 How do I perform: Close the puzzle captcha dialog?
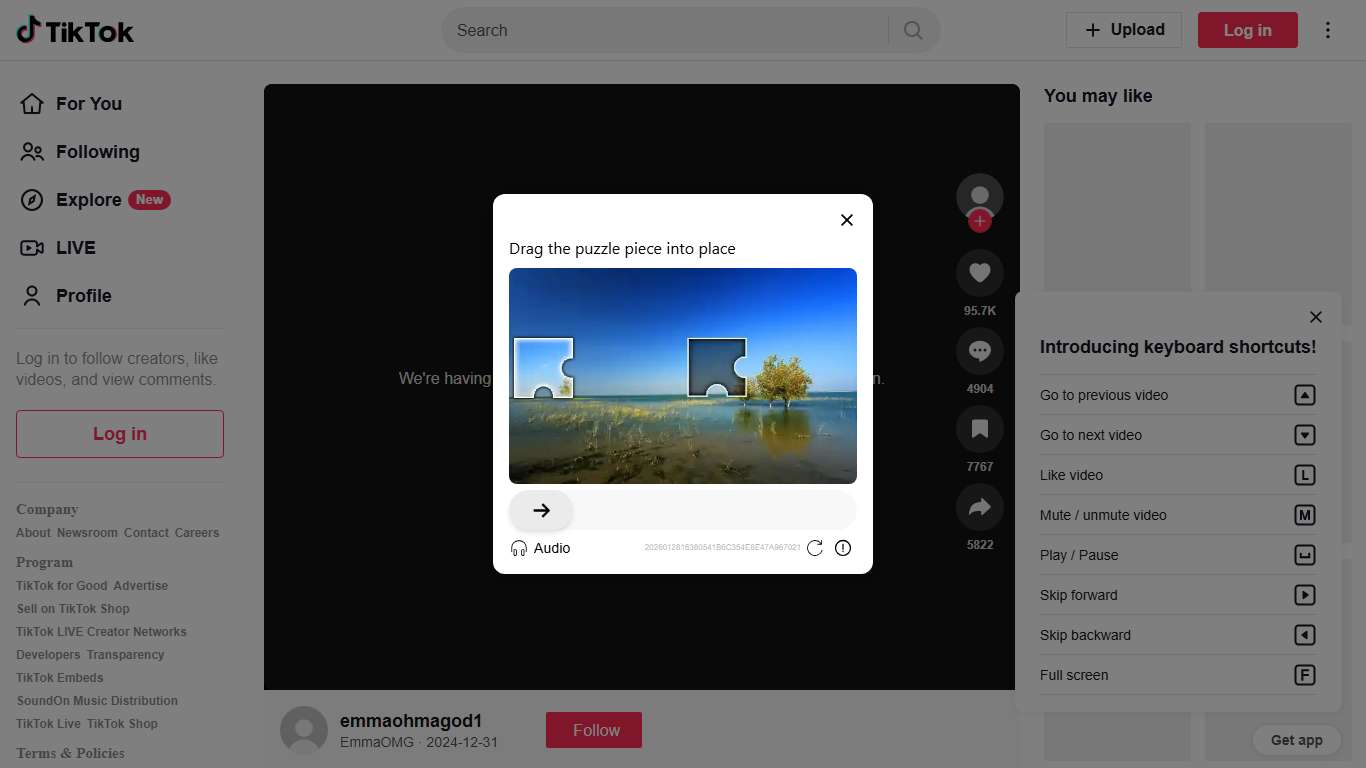pyautogui.click(x=847, y=220)
